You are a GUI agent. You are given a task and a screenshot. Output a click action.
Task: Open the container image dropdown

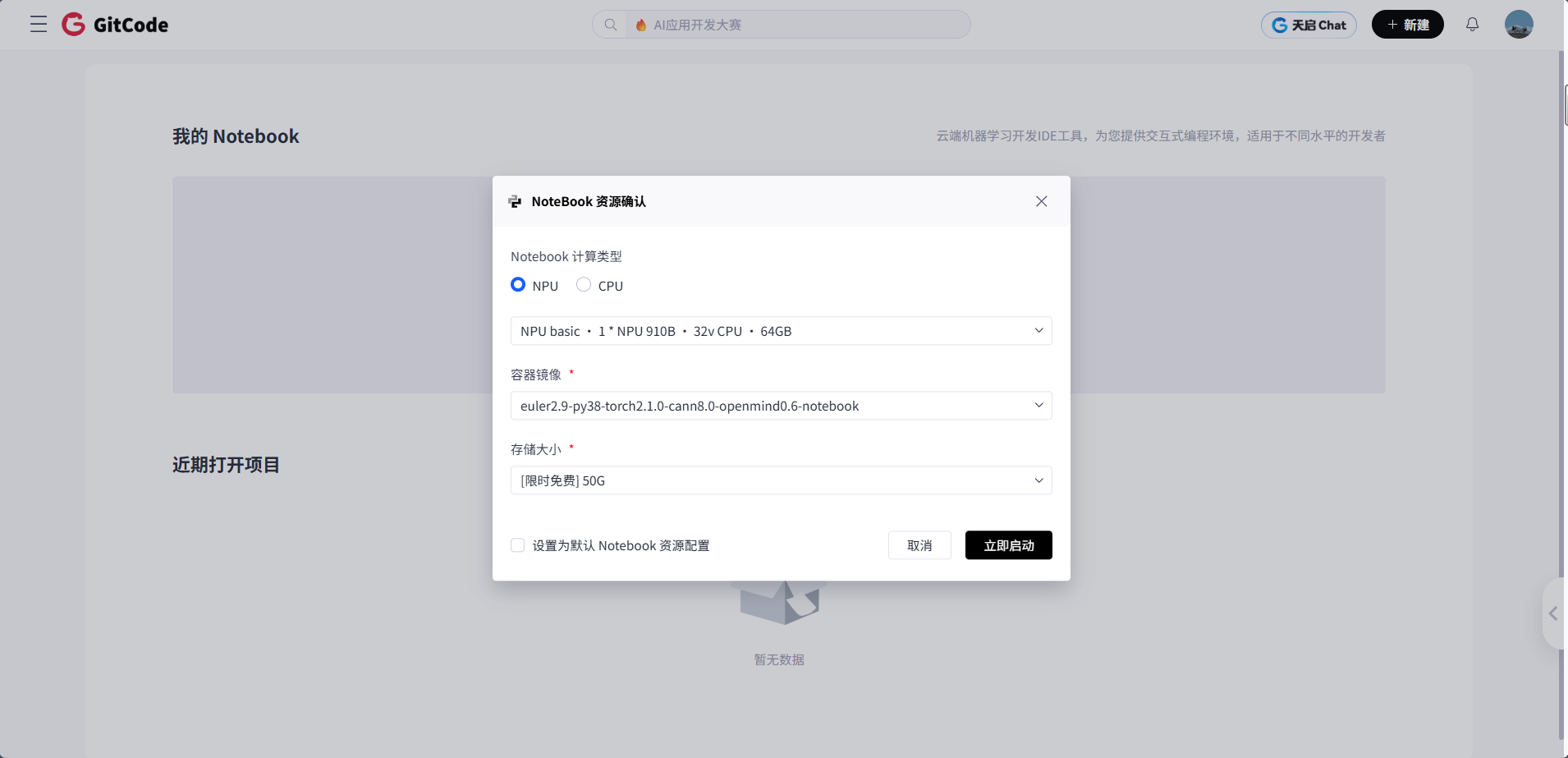(781, 406)
